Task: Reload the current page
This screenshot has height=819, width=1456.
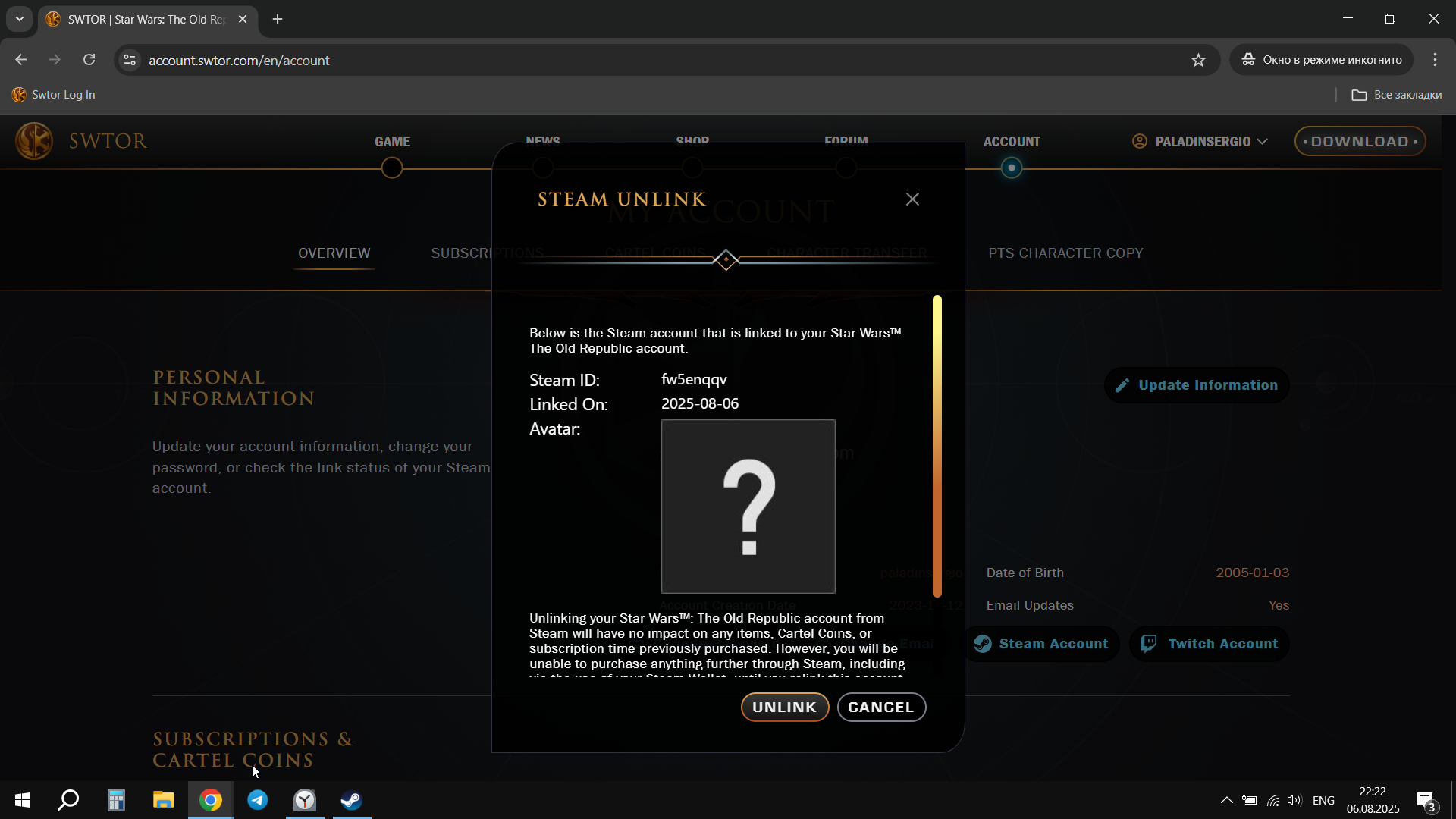Action: tap(89, 60)
